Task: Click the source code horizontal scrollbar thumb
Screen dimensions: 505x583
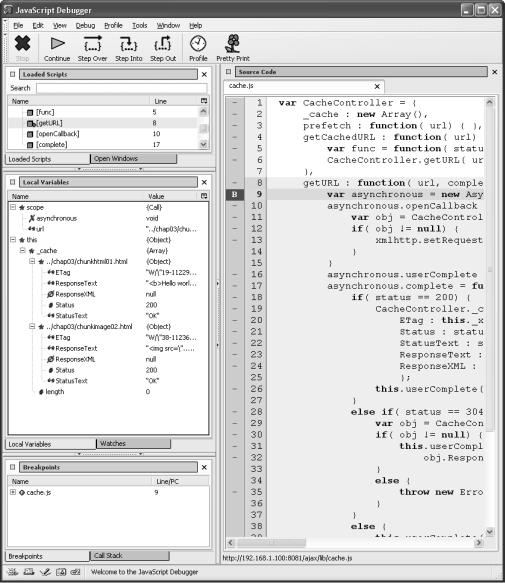Action: point(271,543)
